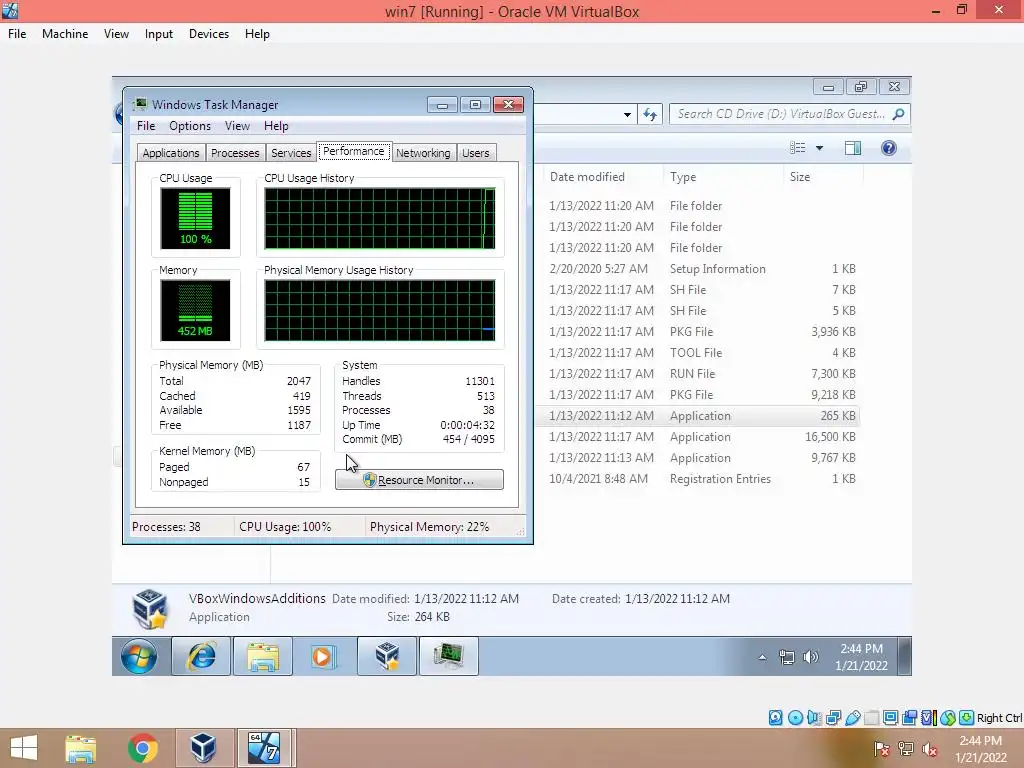The width and height of the screenshot is (1024, 768).
Task: Open VirtualBox Manager from host taskbar
Action: click(x=203, y=748)
